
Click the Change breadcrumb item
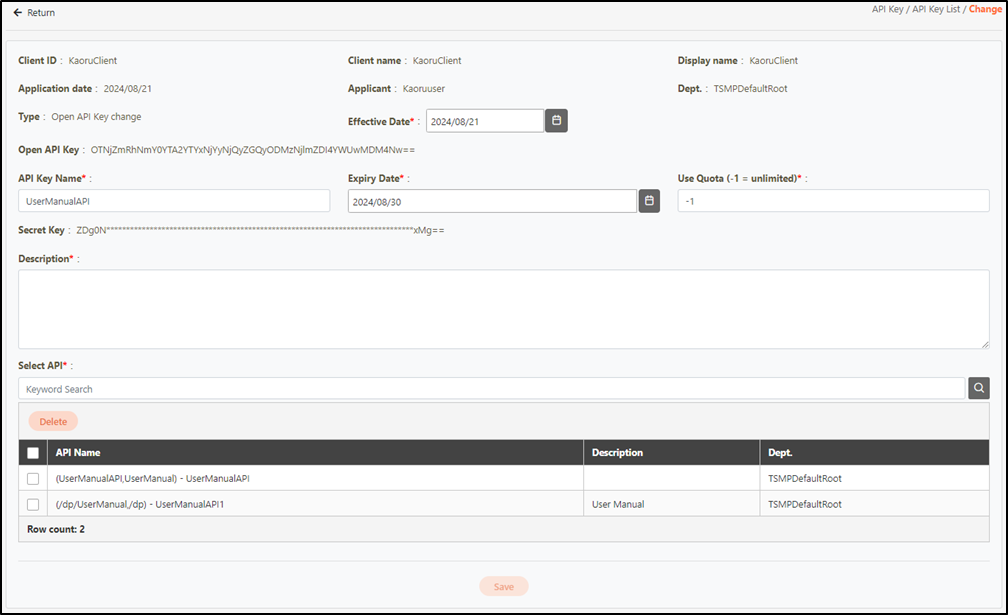click(x=985, y=9)
